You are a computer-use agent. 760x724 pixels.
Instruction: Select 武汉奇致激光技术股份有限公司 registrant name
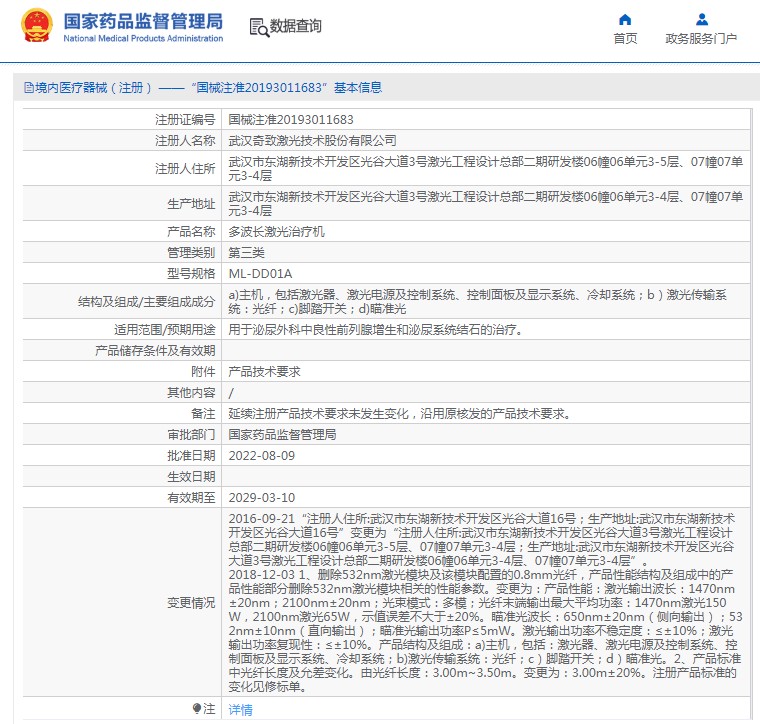312,141
